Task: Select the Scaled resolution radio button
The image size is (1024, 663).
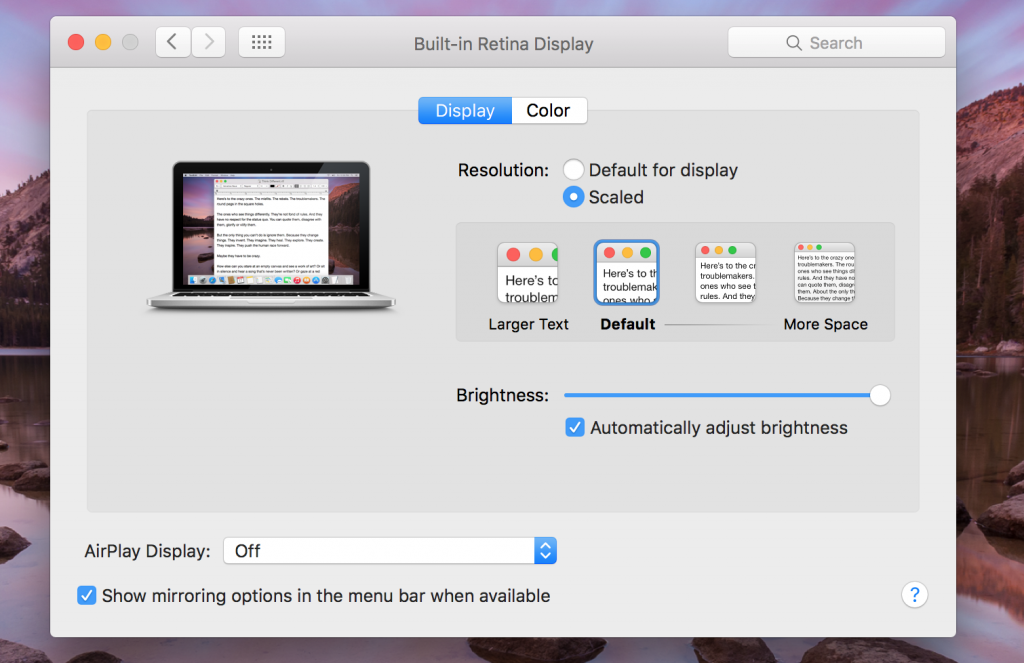Action: [x=573, y=197]
